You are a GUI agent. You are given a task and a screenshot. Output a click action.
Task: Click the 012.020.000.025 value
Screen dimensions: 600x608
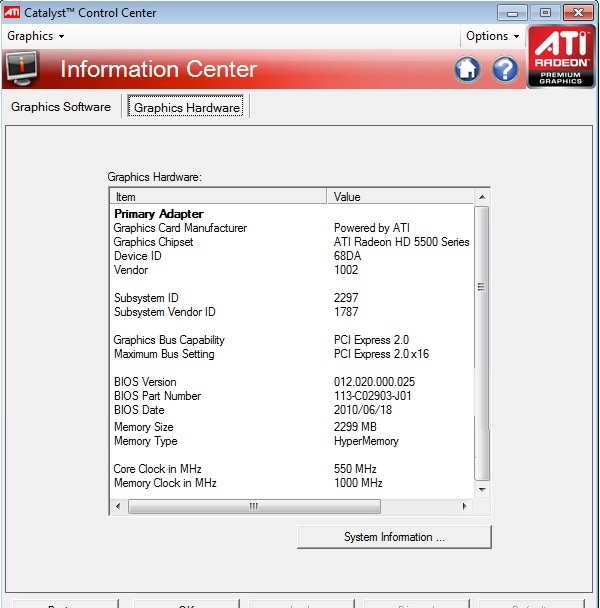374,382
